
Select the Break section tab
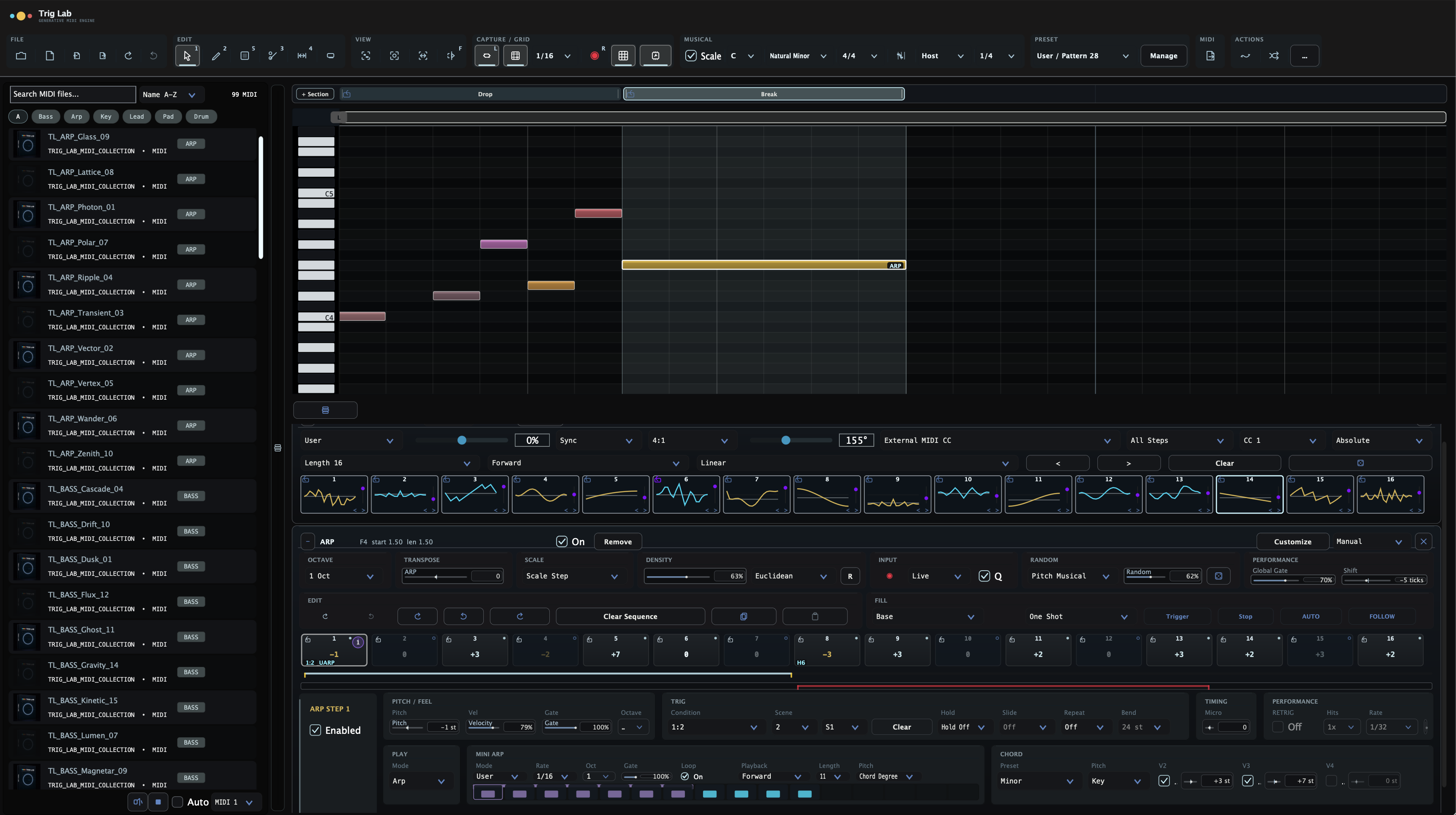[x=764, y=94]
